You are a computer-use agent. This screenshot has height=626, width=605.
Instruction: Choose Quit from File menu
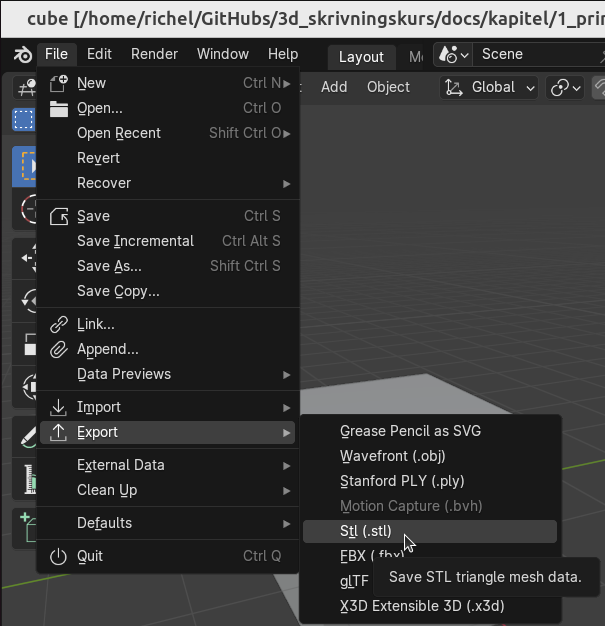168,556
